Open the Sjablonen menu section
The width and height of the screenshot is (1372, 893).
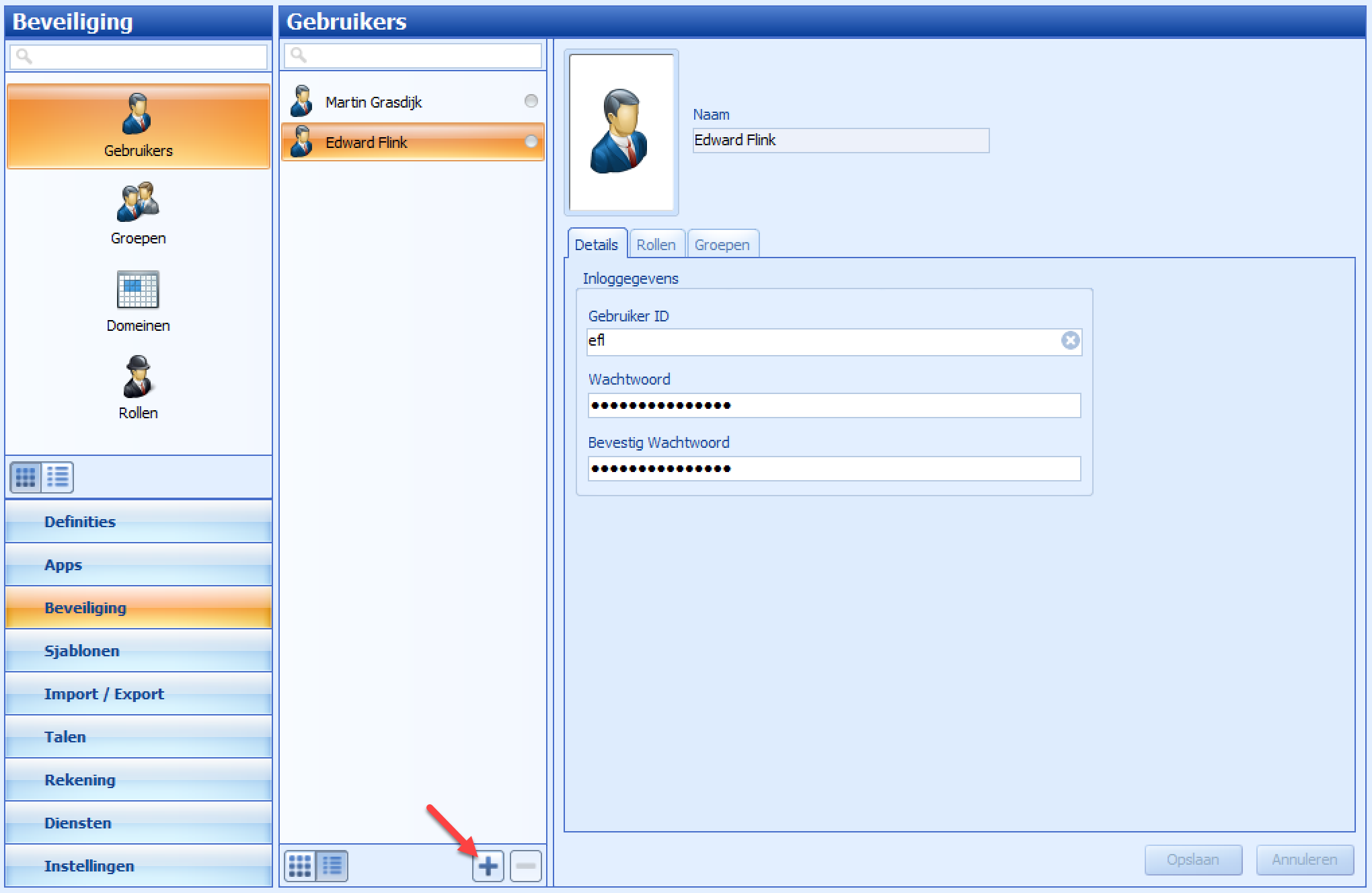(x=139, y=651)
